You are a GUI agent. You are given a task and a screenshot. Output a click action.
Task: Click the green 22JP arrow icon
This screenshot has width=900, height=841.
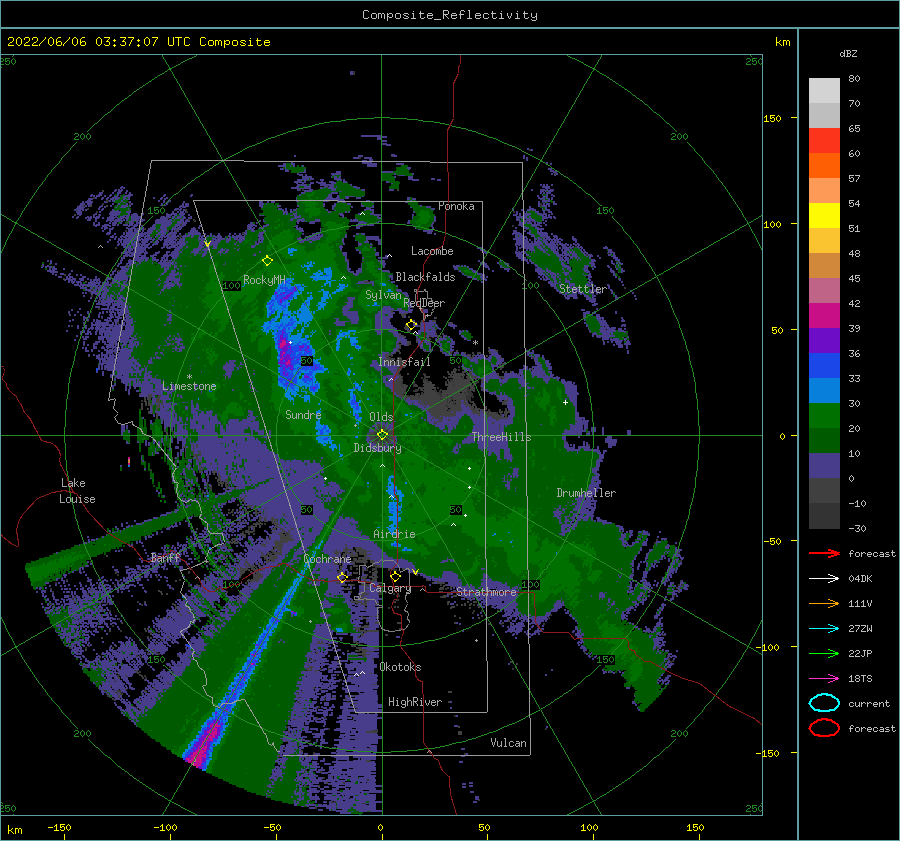pyautogui.click(x=824, y=653)
